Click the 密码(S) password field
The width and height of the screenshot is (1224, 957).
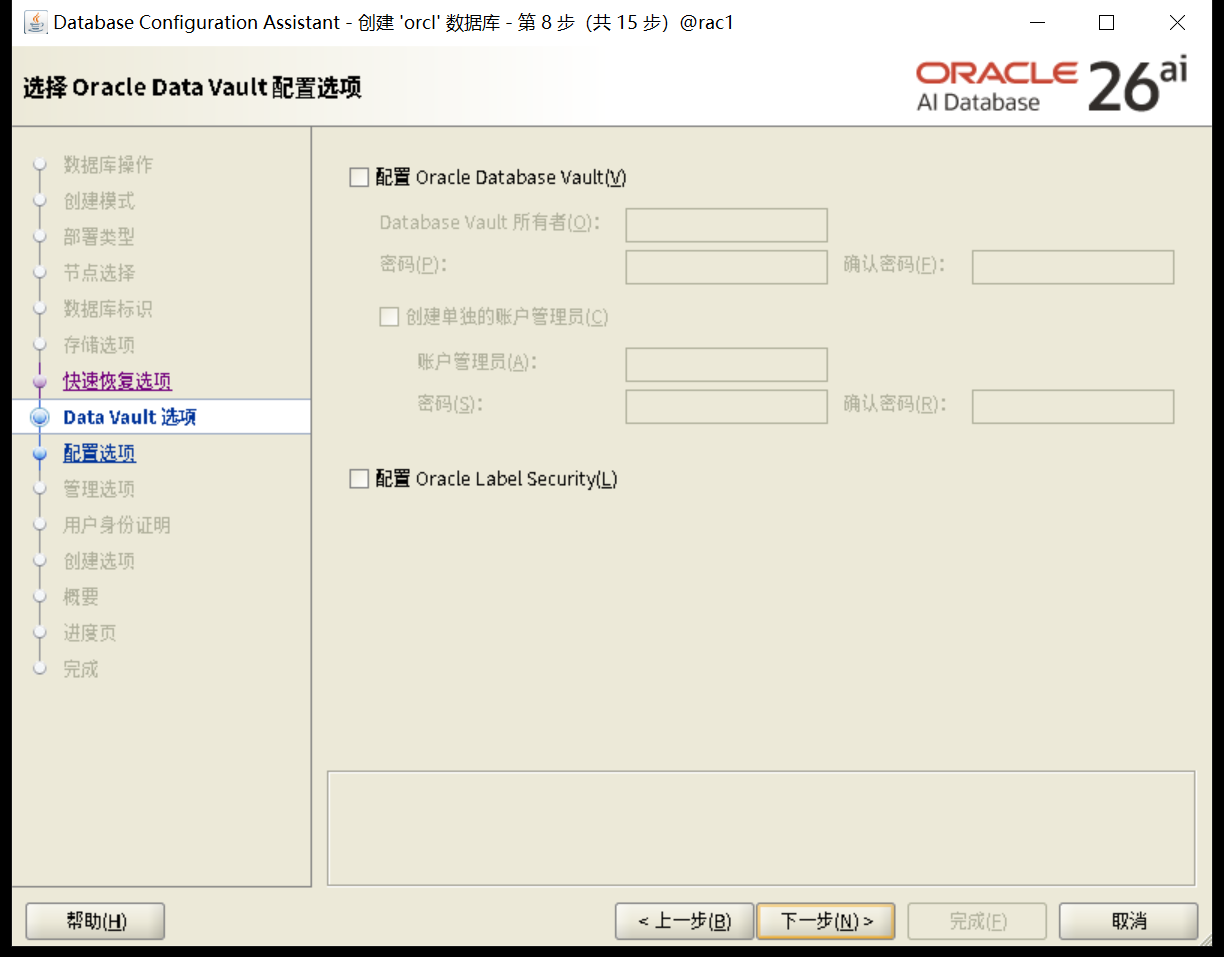[726, 406]
